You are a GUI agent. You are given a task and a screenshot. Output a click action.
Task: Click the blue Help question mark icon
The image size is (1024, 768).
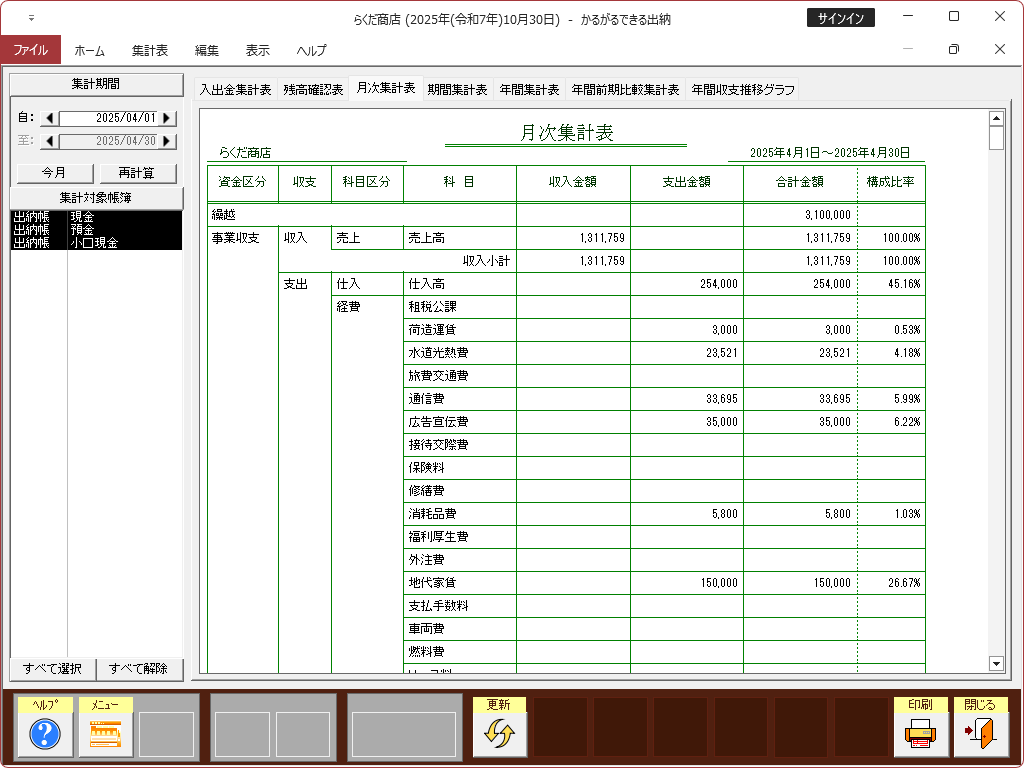tap(45, 734)
